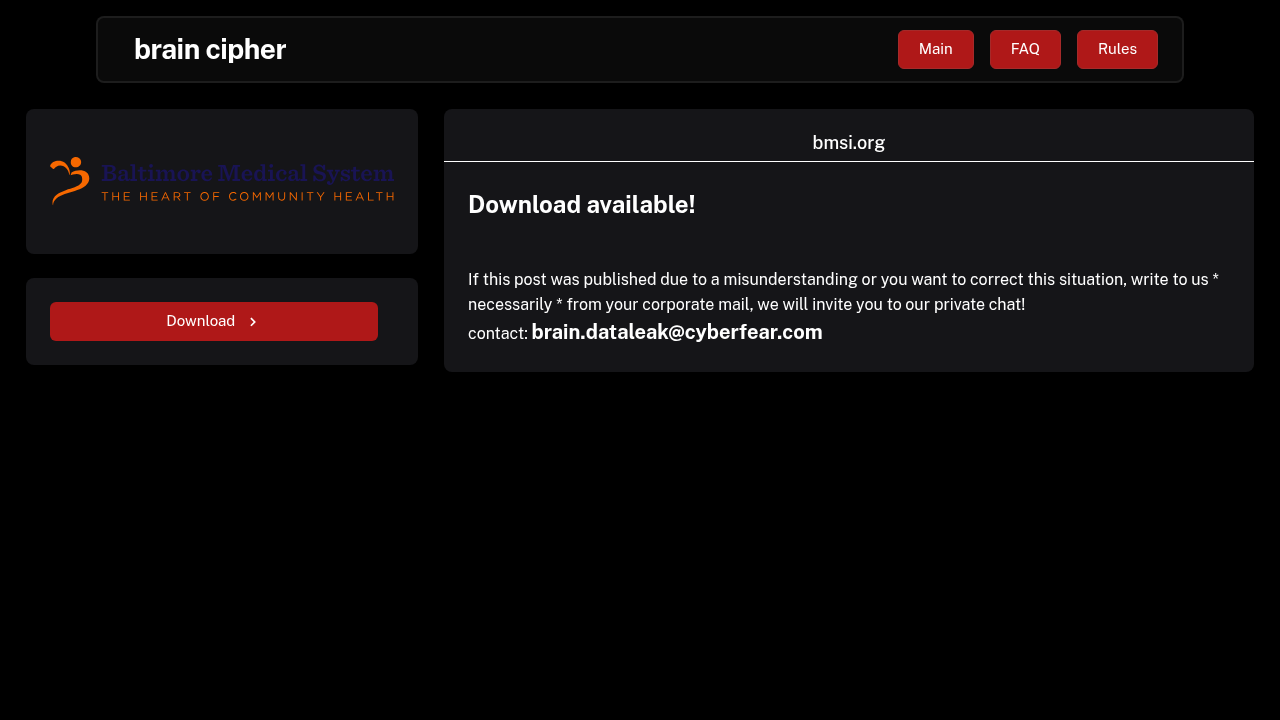The width and height of the screenshot is (1280, 720).
Task: Click the orange heart figure logo icon
Action: click(x=70, y=180)
